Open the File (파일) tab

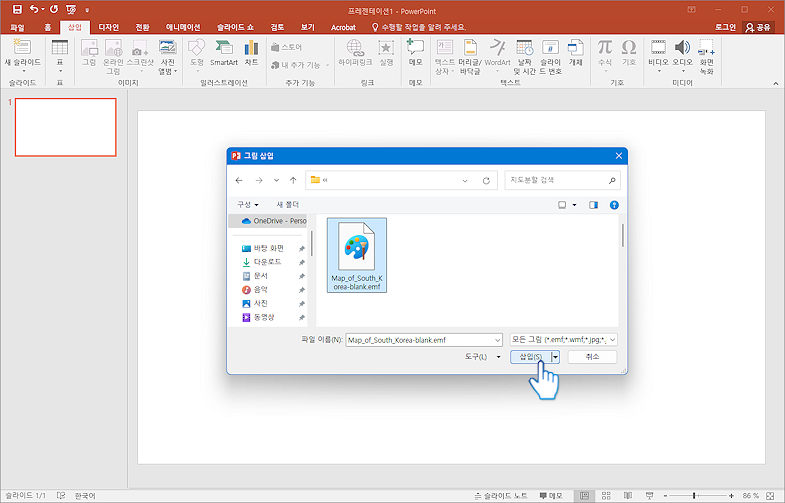click(18, 28)
